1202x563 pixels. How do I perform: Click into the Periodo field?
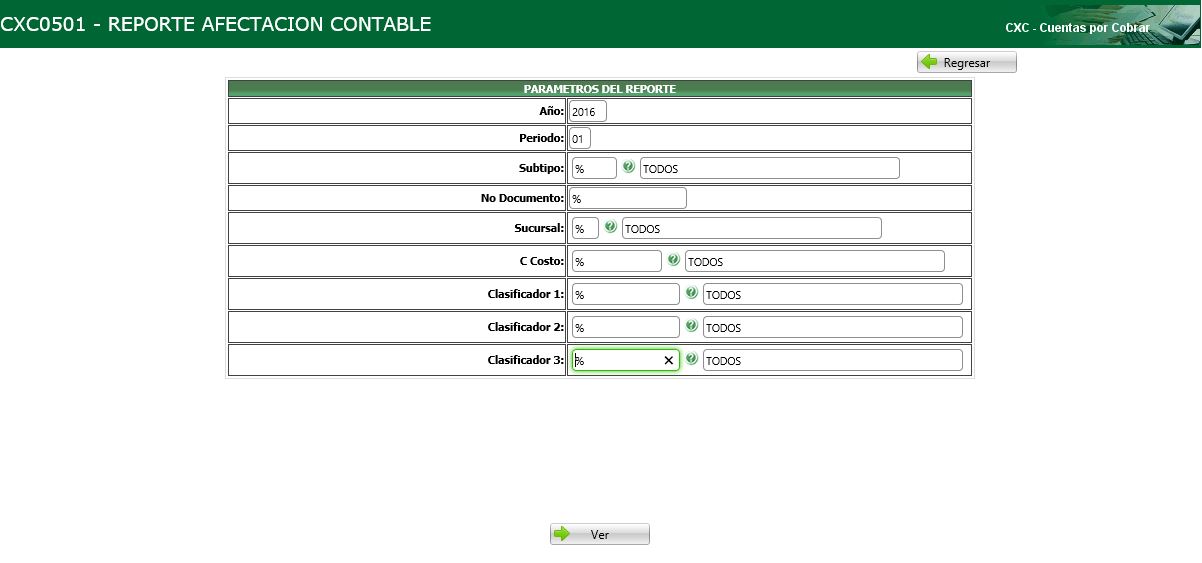pyautogui.click(x=580, y=139)
